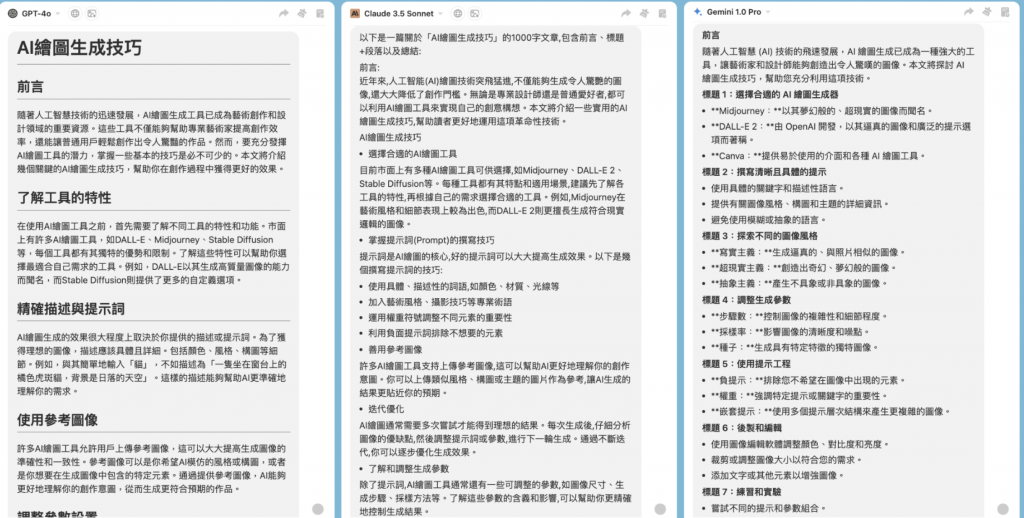Viewport: 1024px width, 518px height.
Task: Click bullet "運用權重符號調整不同元素的重要性"
Action: tap(440, 317)
